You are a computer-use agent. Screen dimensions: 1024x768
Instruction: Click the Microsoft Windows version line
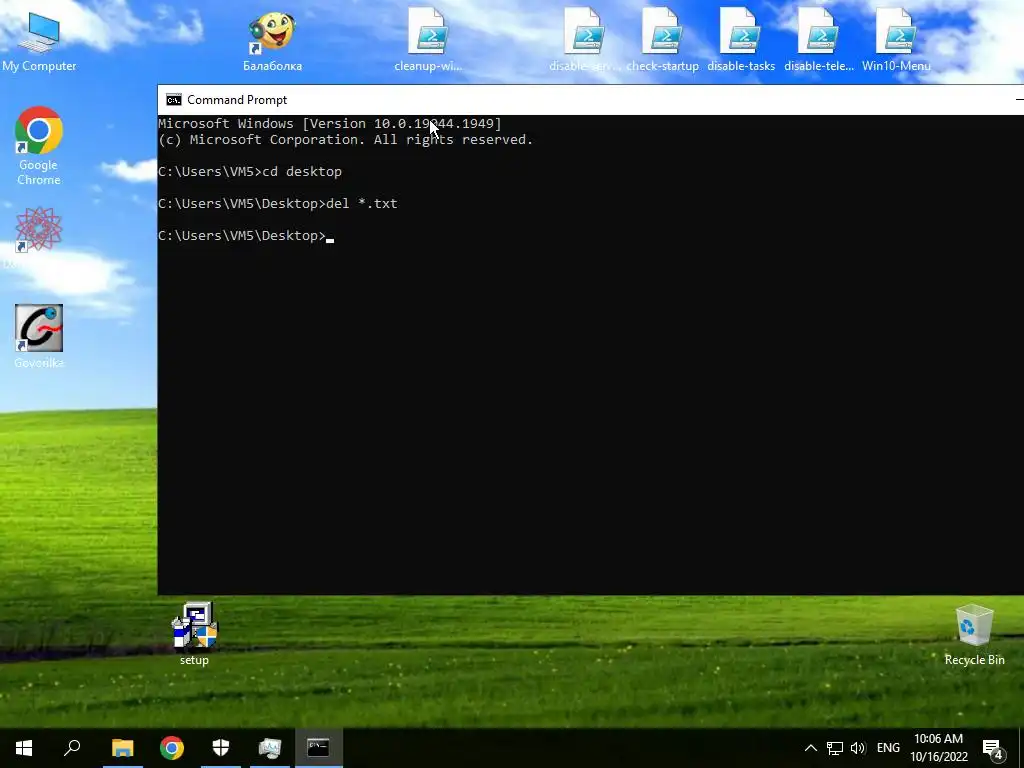330,123
